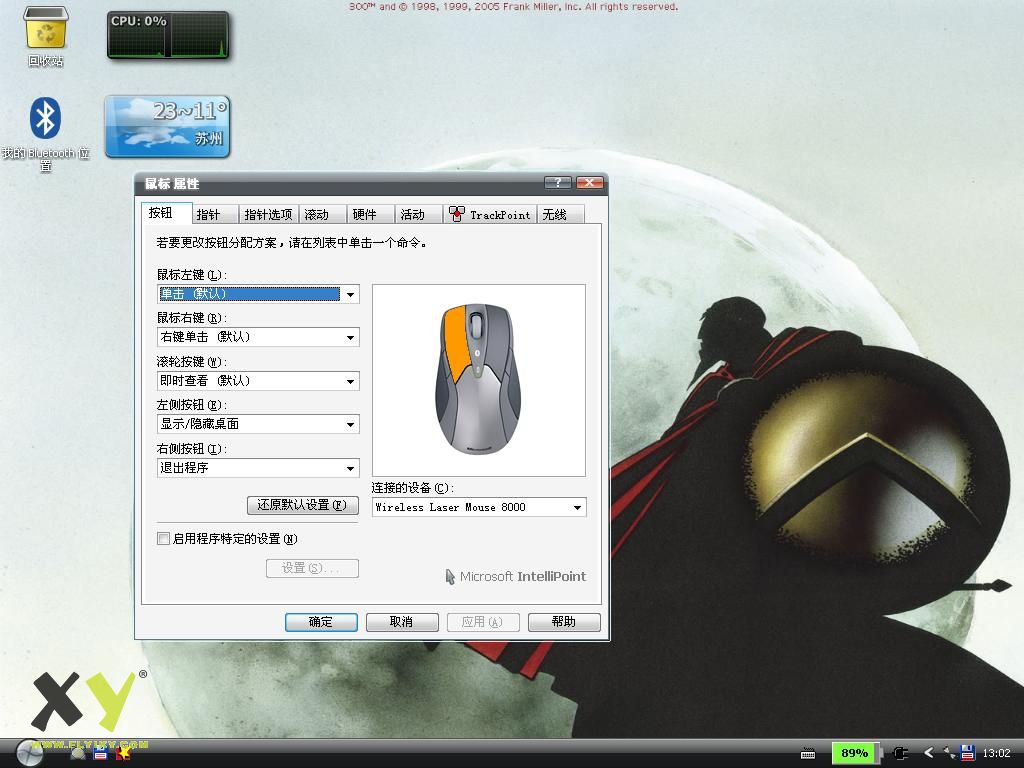Click the mouse pointer tray icon

(x=949, y=753)
